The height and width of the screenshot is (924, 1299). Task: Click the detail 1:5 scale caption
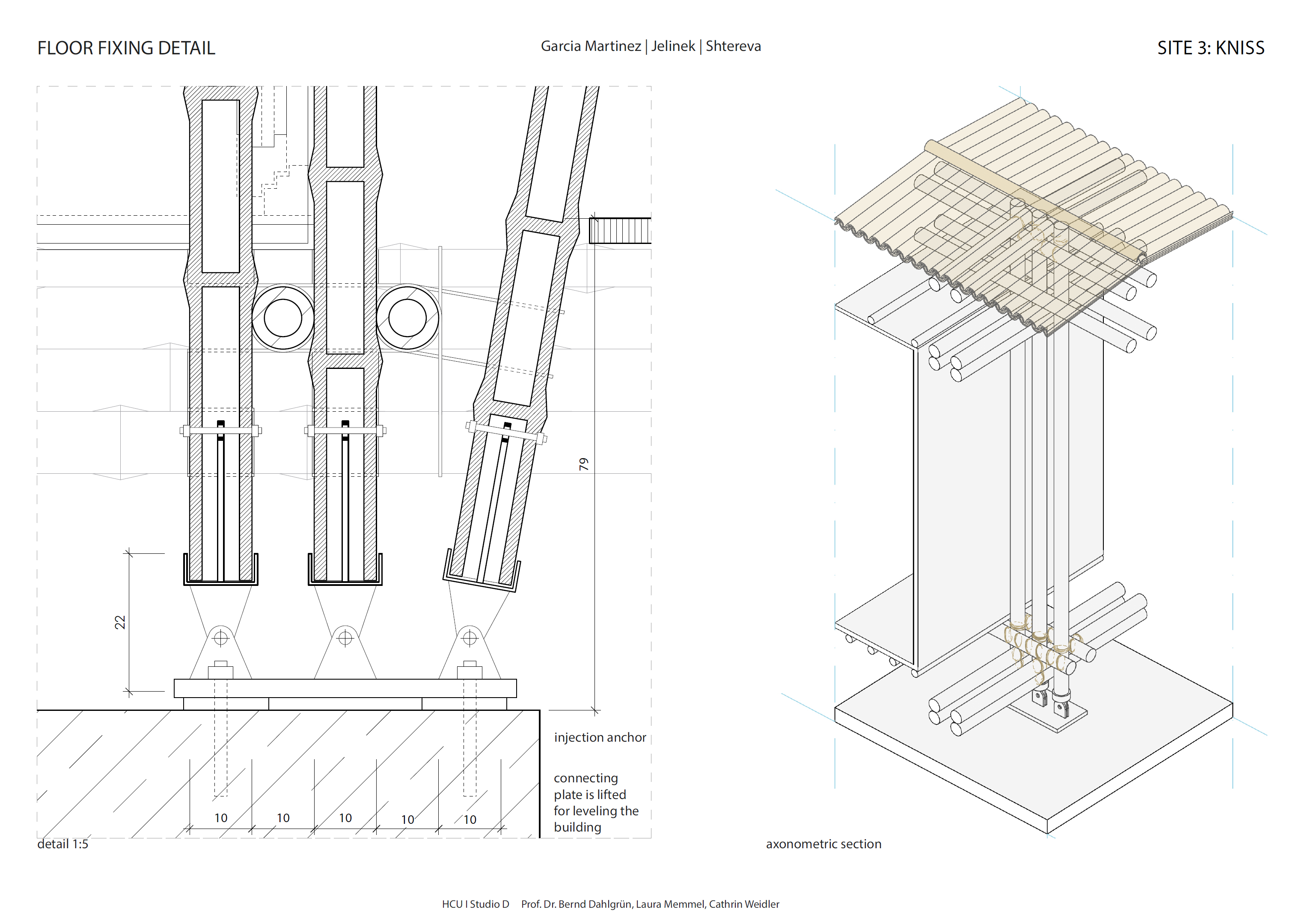[x=62, y=844]
